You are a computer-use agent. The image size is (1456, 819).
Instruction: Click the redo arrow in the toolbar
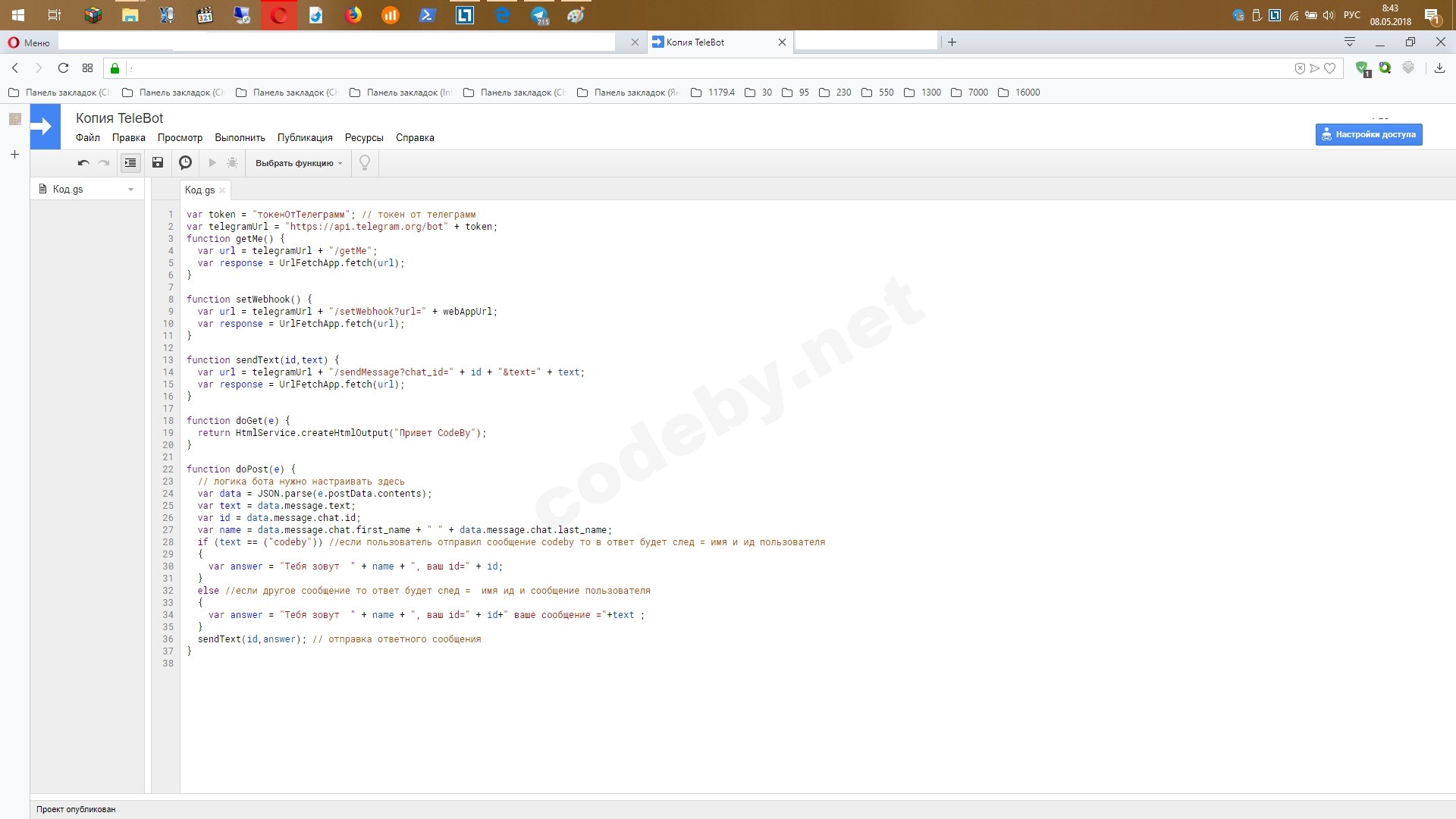[x=104, y=163]
